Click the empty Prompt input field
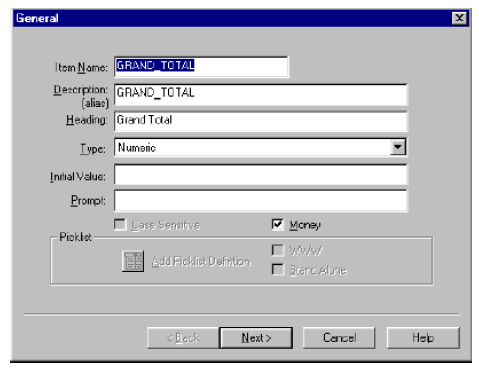Image resolution: width=479 pixels, height=369 pixels. (260, 200)
